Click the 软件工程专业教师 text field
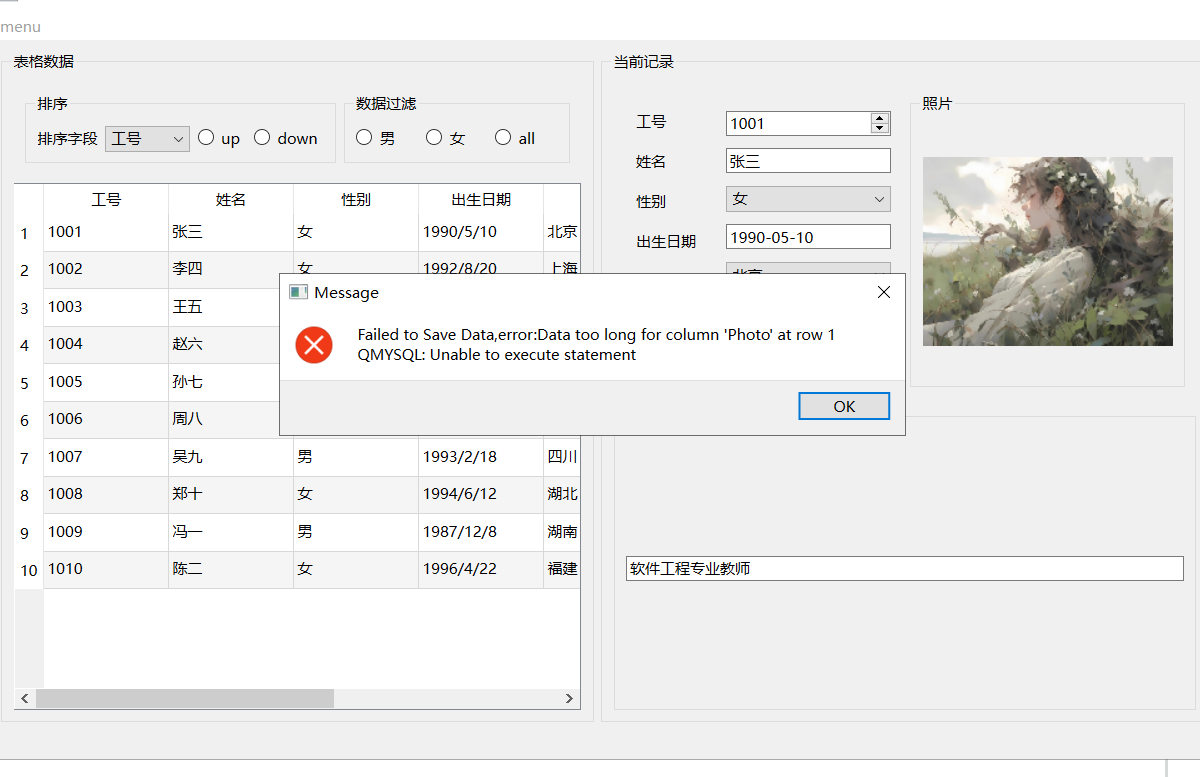 905,568
